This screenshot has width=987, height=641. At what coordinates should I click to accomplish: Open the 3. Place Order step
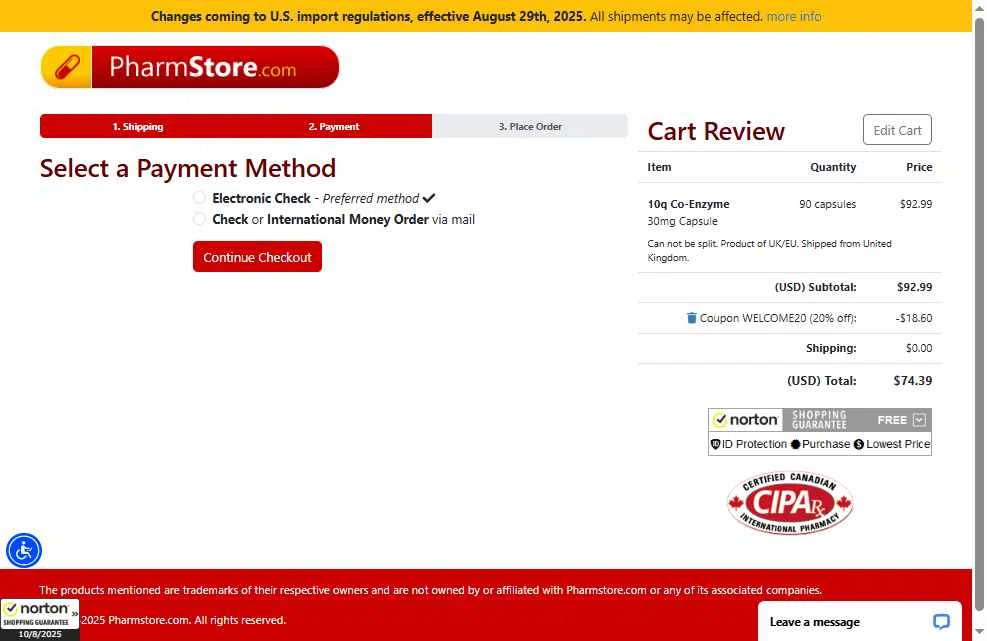(x=530, y=127)
